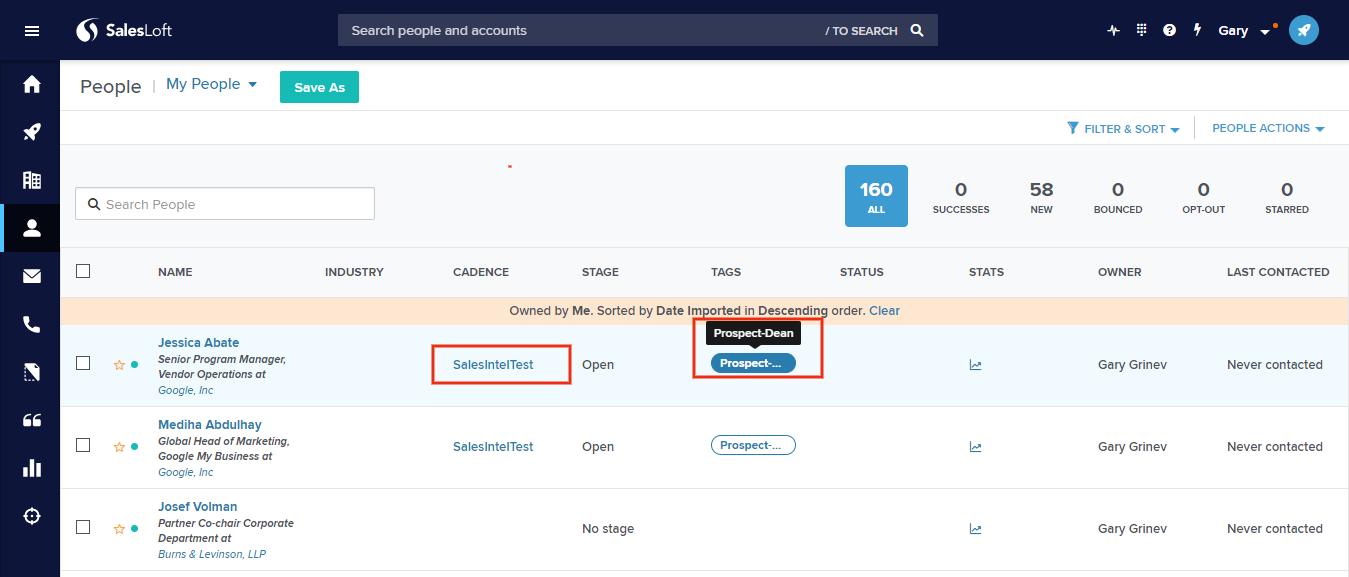This screenshot has height=577, width=1349.
Task: Open the Gary user menu
Action: coord(1243,31)
